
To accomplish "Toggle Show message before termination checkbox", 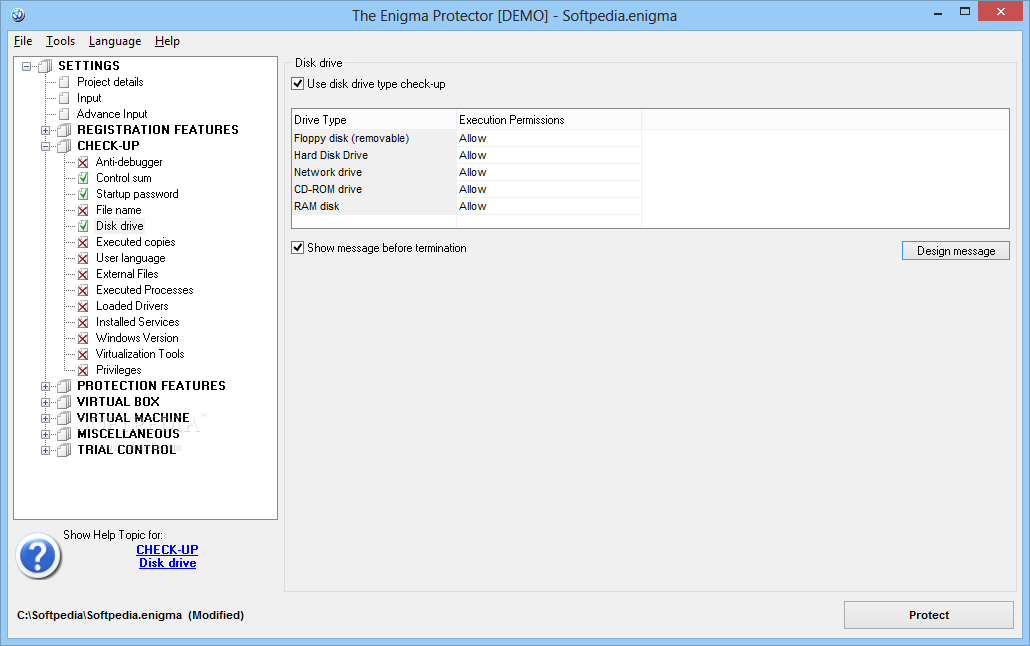I will 298,248.
